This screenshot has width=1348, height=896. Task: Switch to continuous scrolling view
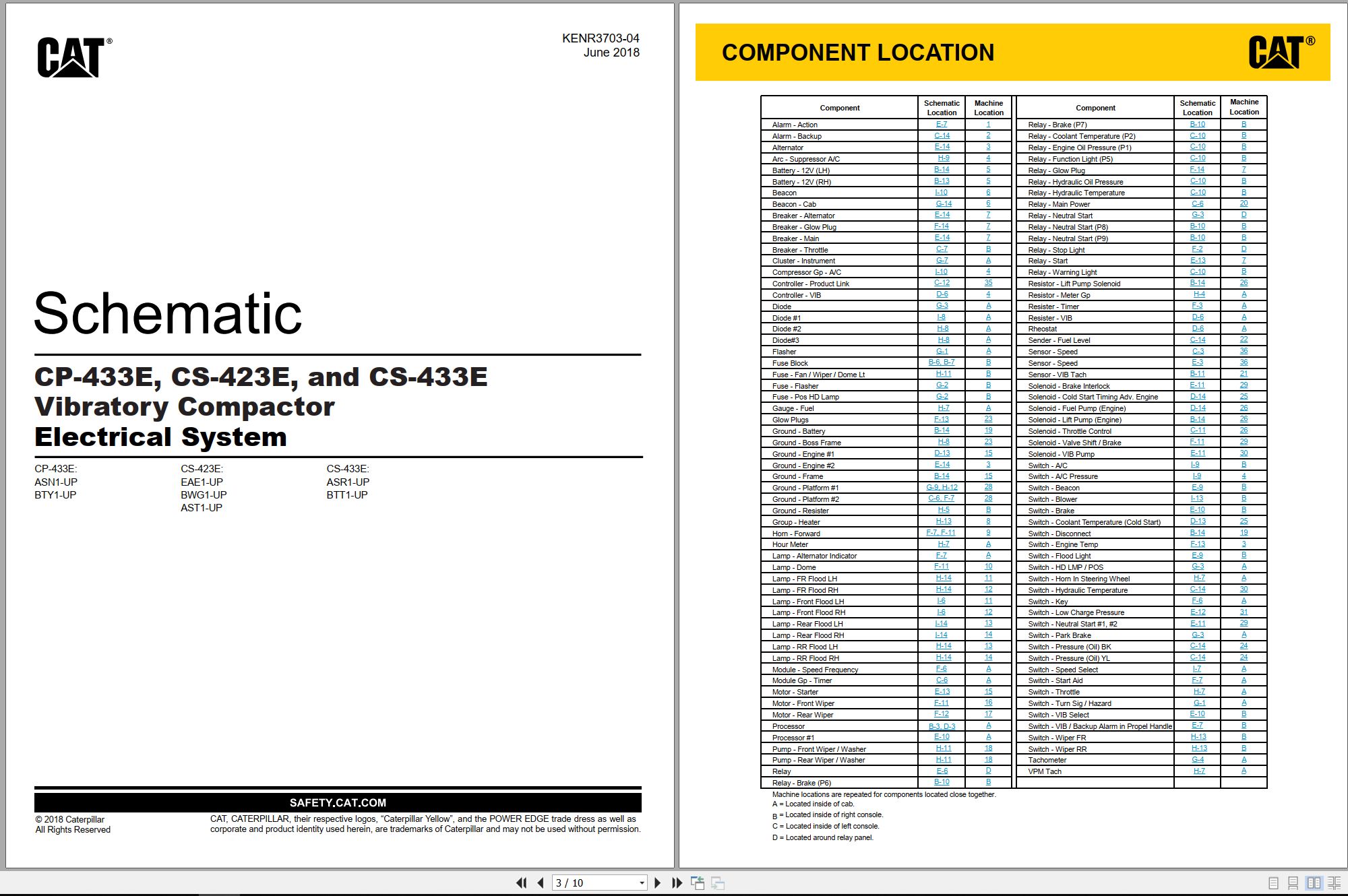click(1293, 883)
